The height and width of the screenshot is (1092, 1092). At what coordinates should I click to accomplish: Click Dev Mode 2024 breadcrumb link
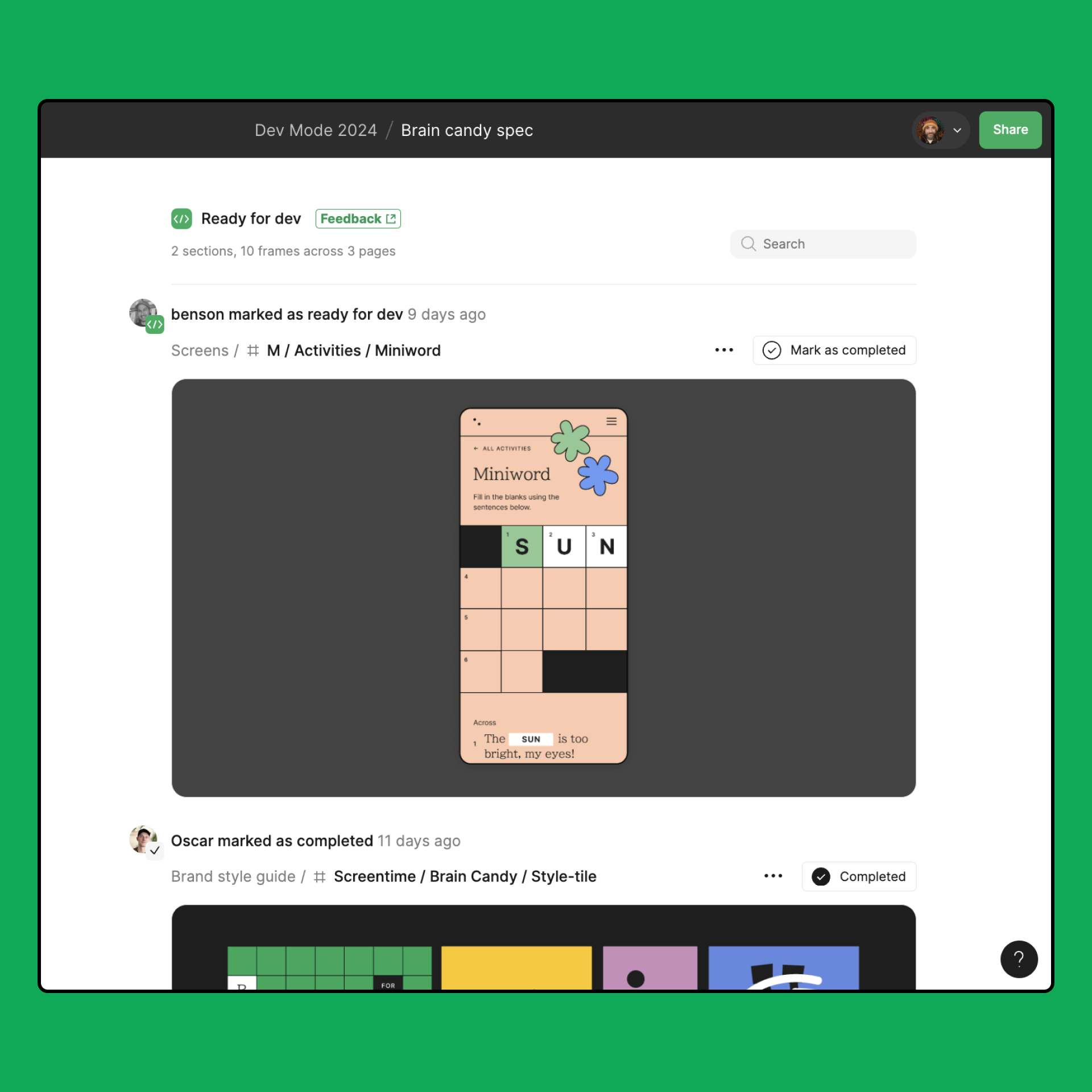pyautogui.click(x=315, y=130)
